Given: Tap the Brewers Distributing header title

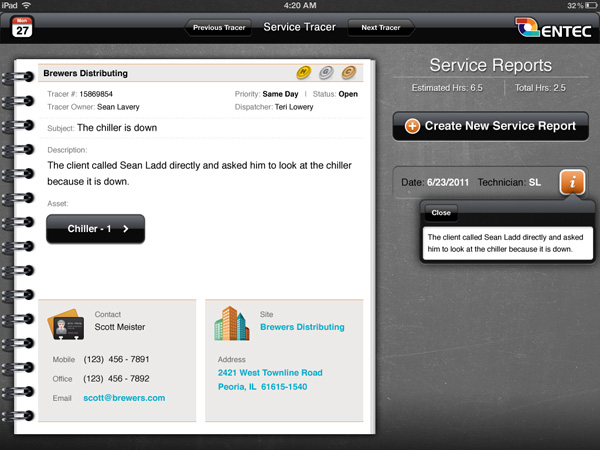Looking at the screenshot, I should pyautogui.click(x=85, y=73).
